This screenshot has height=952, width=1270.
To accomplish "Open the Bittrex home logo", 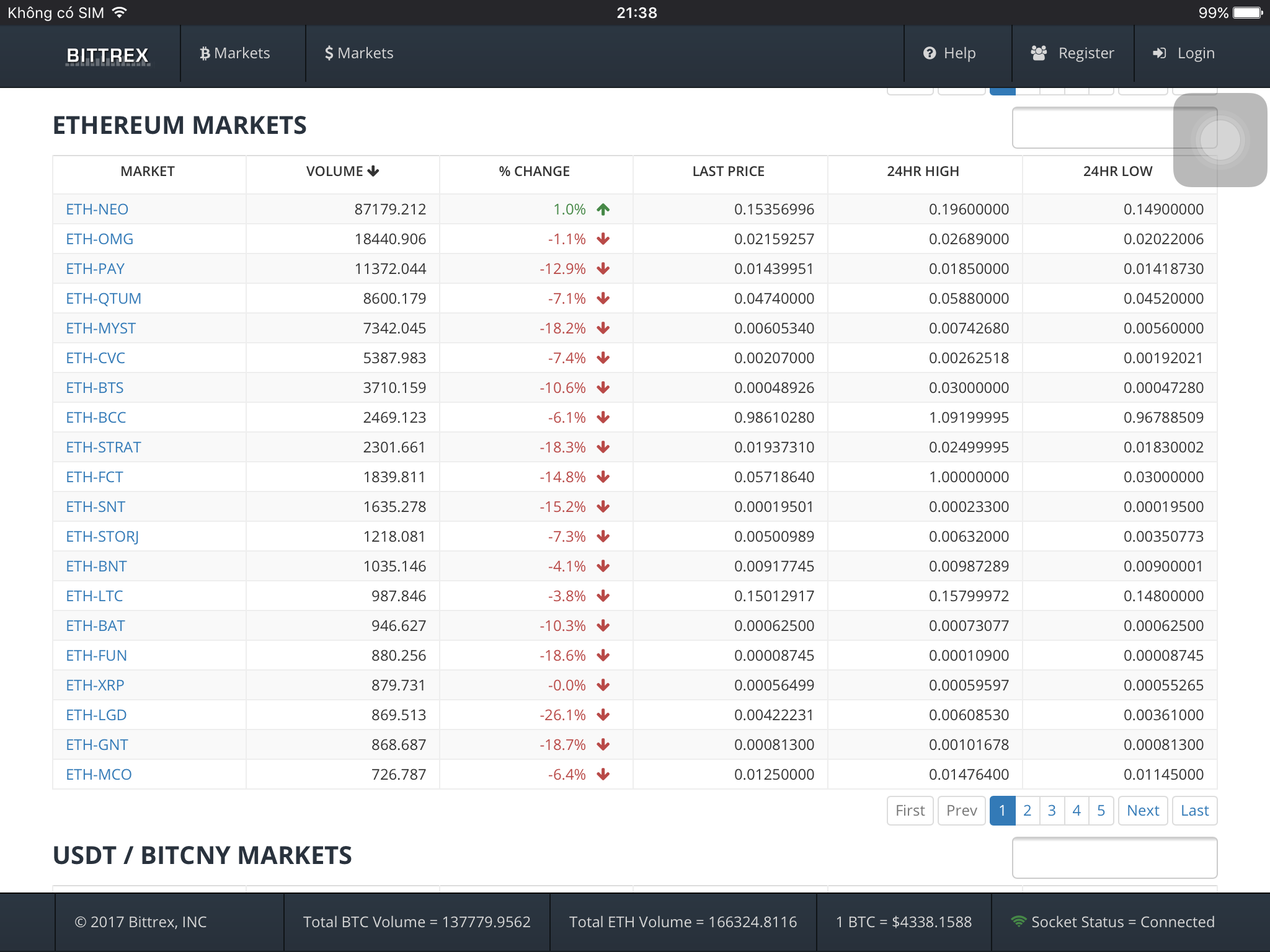I will pos(108,55).
